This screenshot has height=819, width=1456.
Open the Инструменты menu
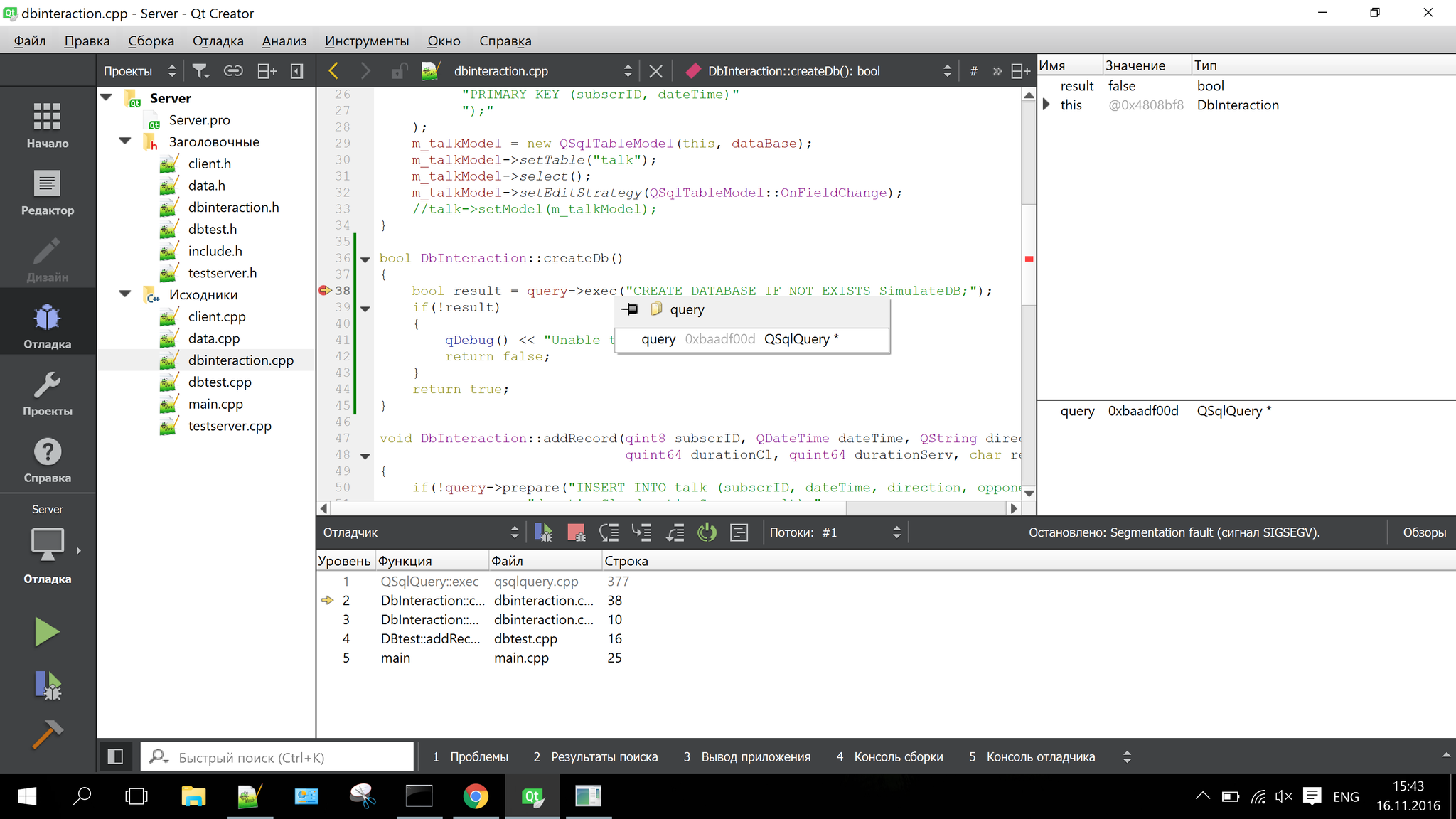click(x=367, y=41)
